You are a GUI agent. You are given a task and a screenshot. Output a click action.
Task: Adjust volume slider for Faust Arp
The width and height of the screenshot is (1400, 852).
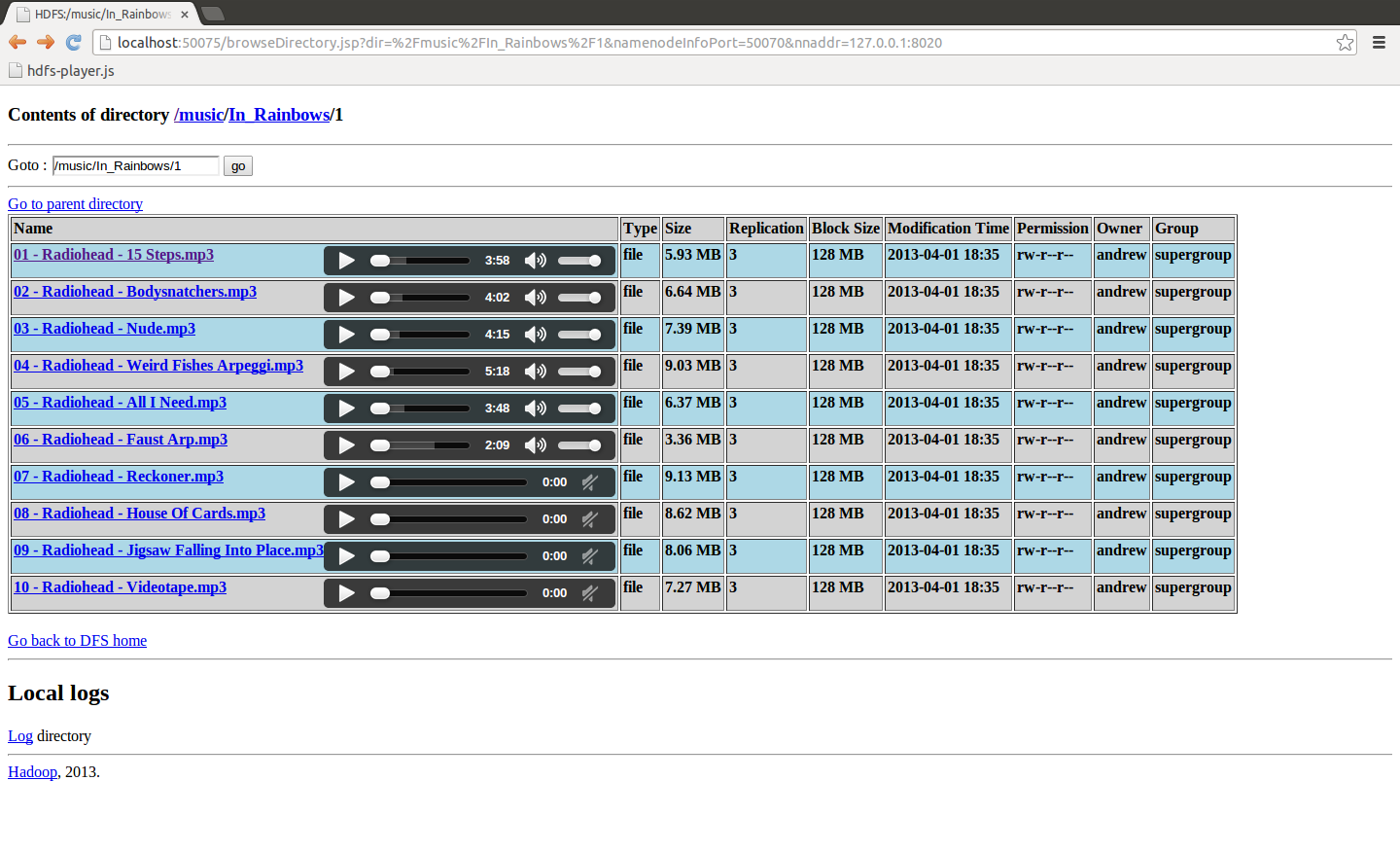(x=580, y=445)
